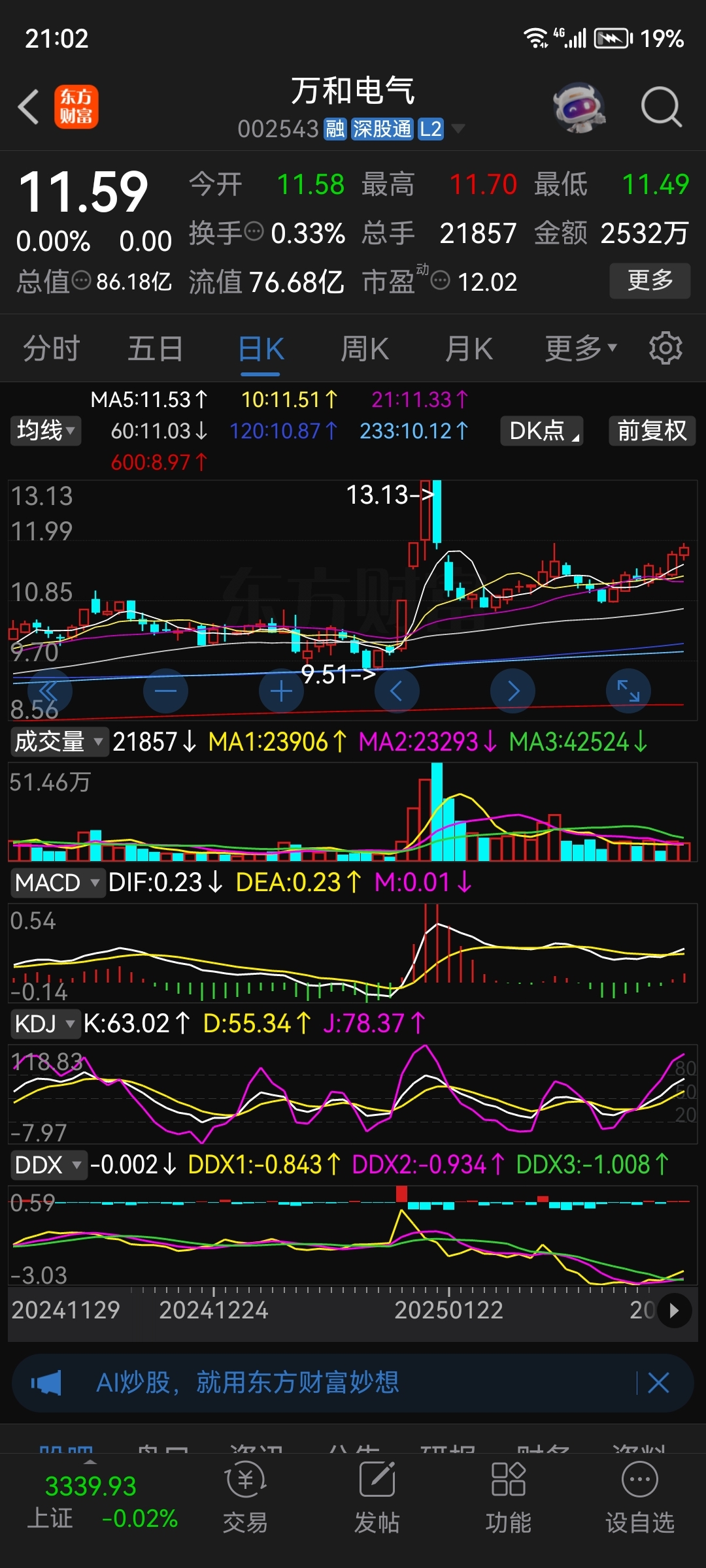The height and width of the screenshot is (1568, 706).
Task: Tap the WiFi signal icon in status bar
Action: (536, 39)
